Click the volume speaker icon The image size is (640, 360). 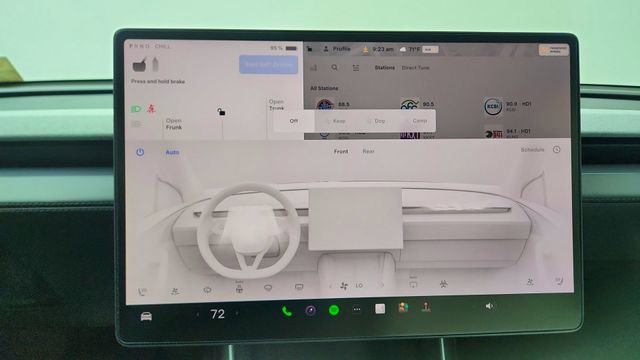click(489, 306)
